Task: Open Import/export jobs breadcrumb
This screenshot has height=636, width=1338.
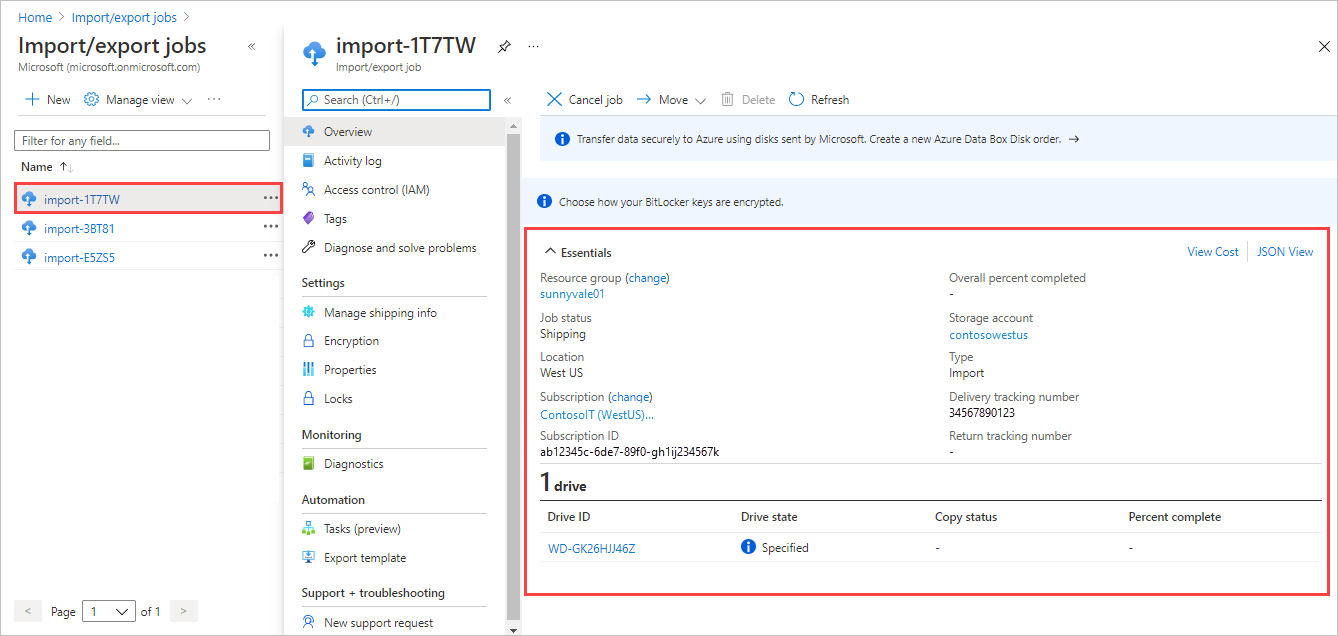Action: pos(125,17)
